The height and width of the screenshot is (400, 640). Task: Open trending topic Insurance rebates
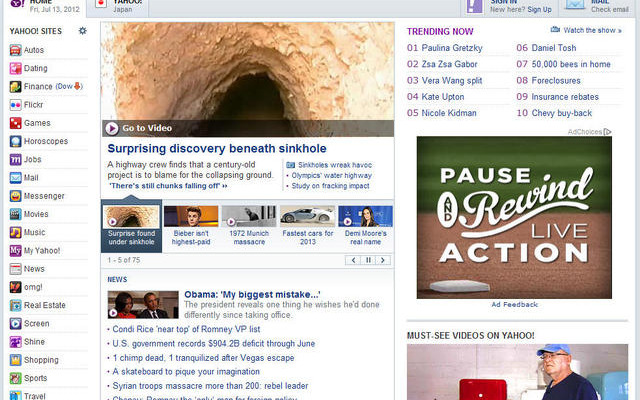click(x=565, y=97)
